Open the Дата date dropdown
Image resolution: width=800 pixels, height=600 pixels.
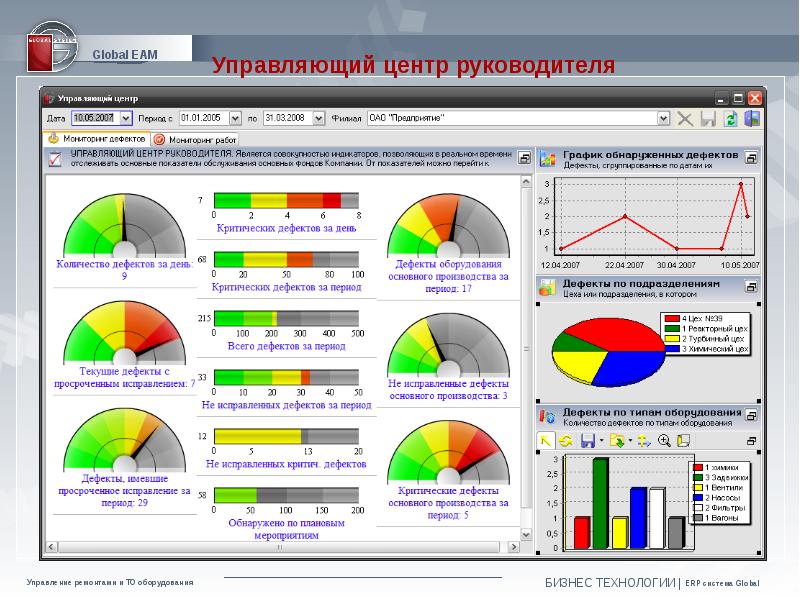(128, 118)
